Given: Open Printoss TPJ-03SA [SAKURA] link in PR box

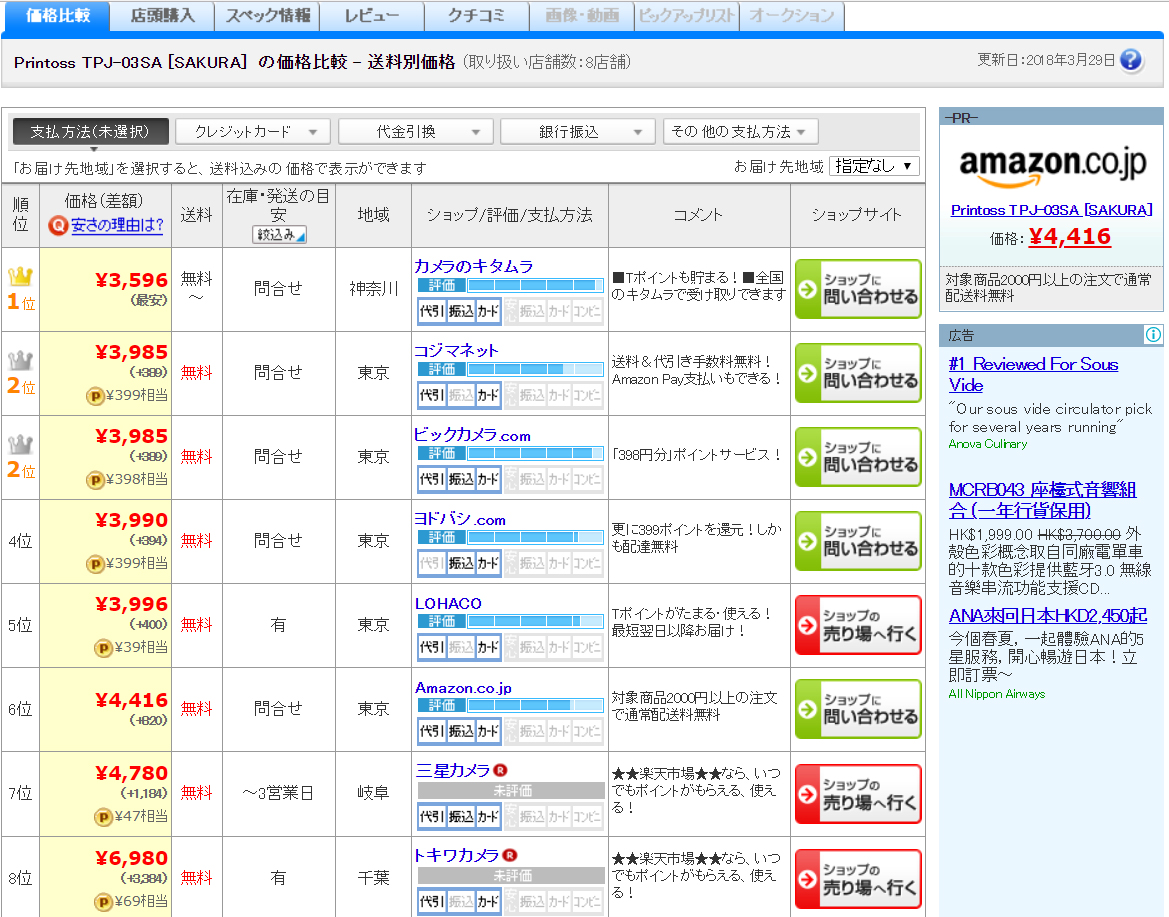Looking at the screenshot, I should [x=1051, y=210].
